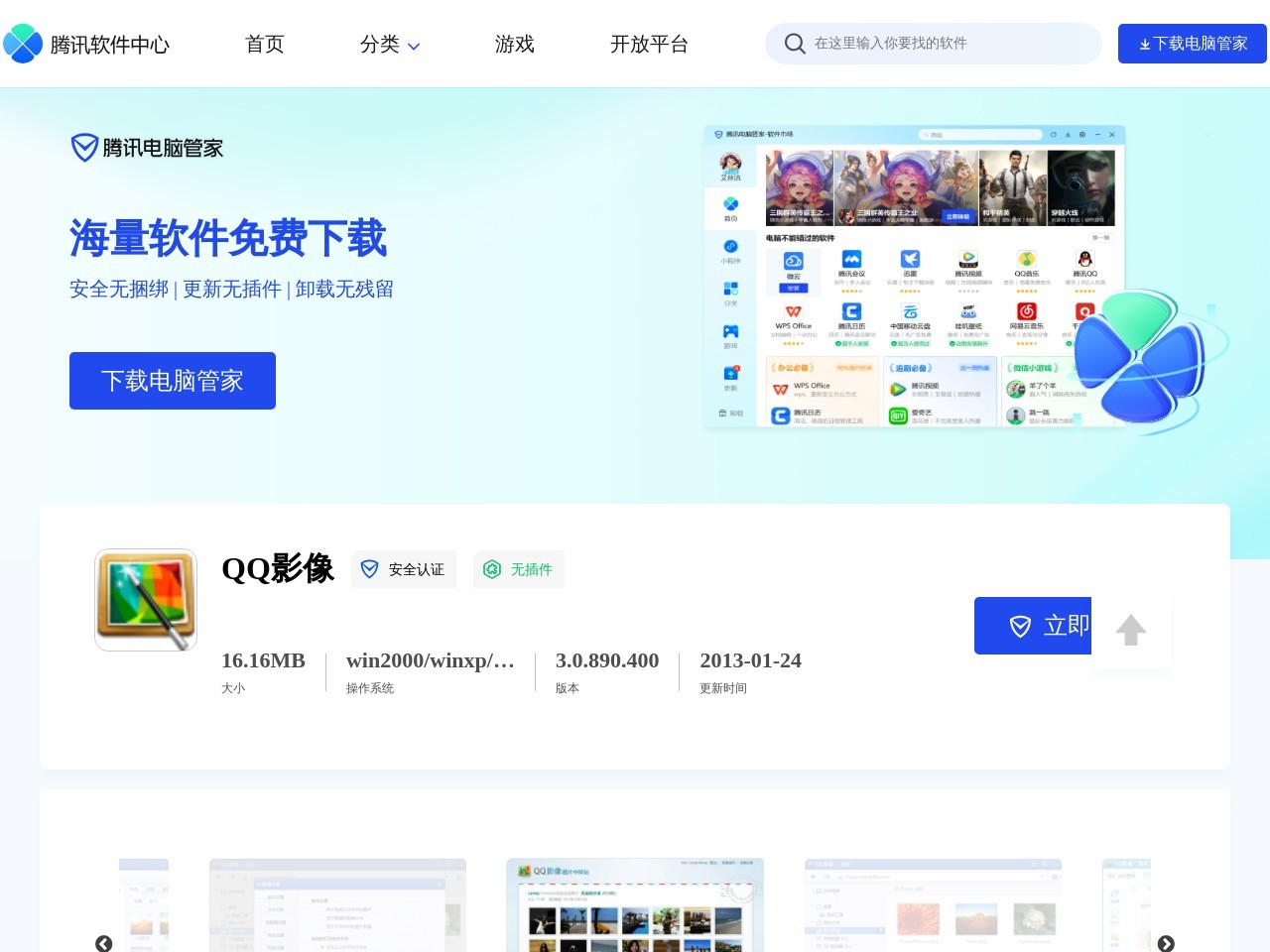Click the 安全认证 safety badge
The height and width of the screenshot is (952, 1270).
tap(404, 569)
